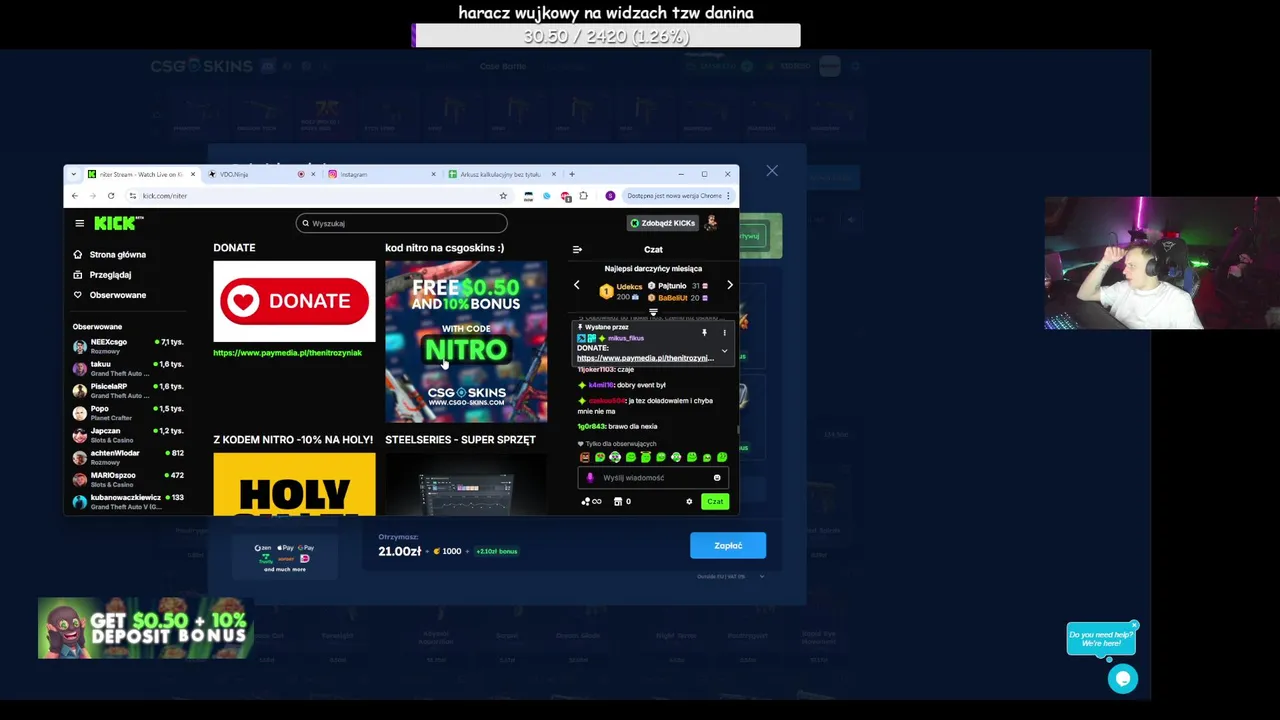Reload the kick.com page
Image resolution: width=1280 pixels, height=720 pixels.
click(x=111, y=196)
